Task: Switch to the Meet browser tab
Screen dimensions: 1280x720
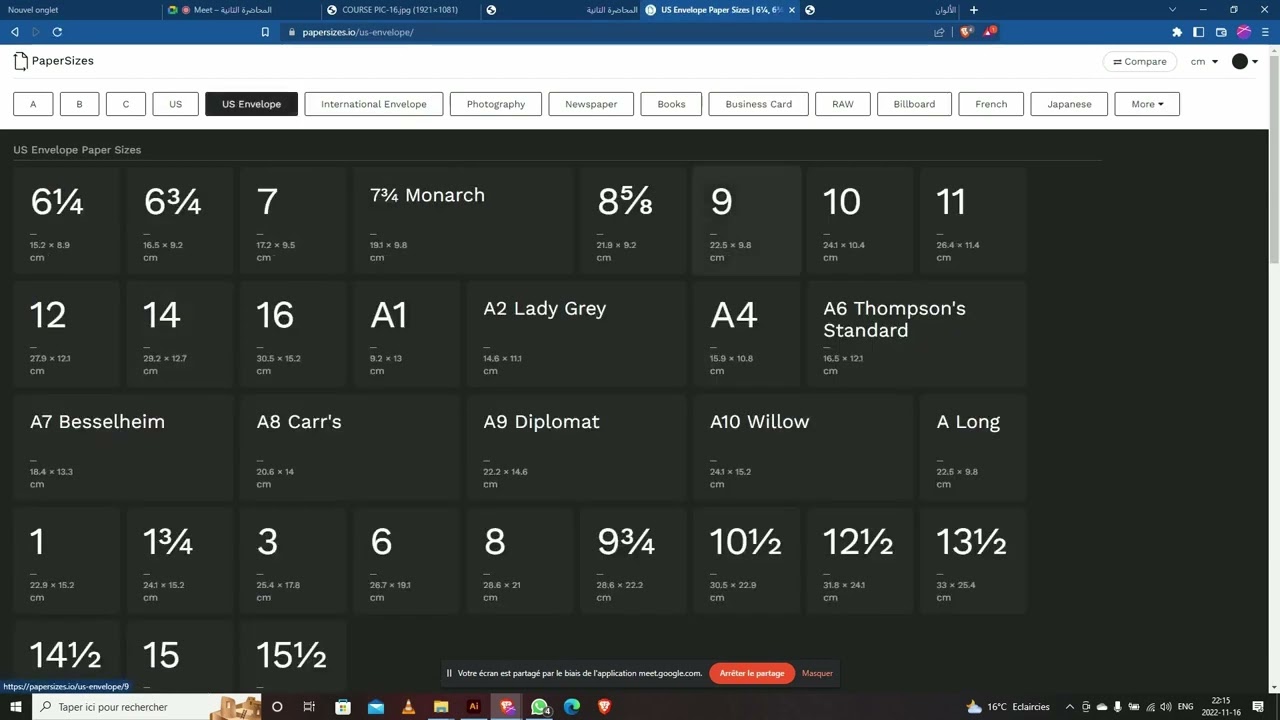Action: 240,10
